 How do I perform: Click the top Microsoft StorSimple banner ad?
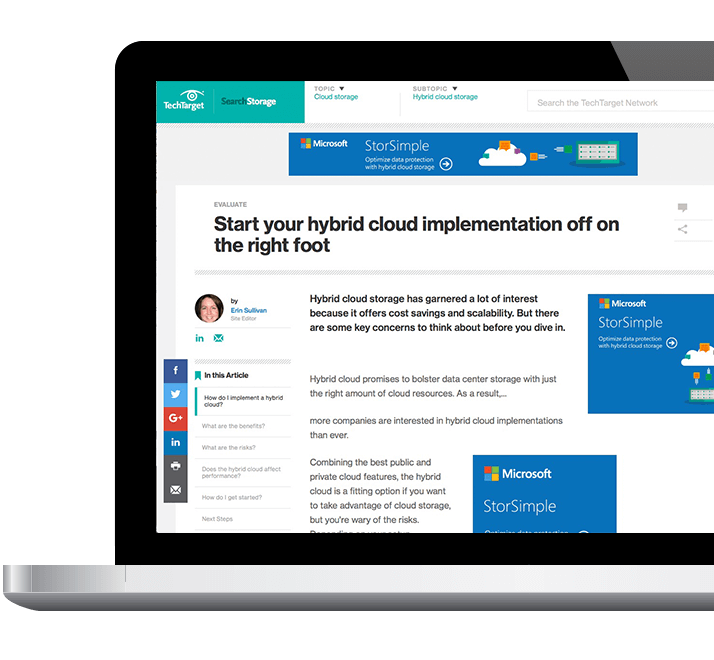463,154
